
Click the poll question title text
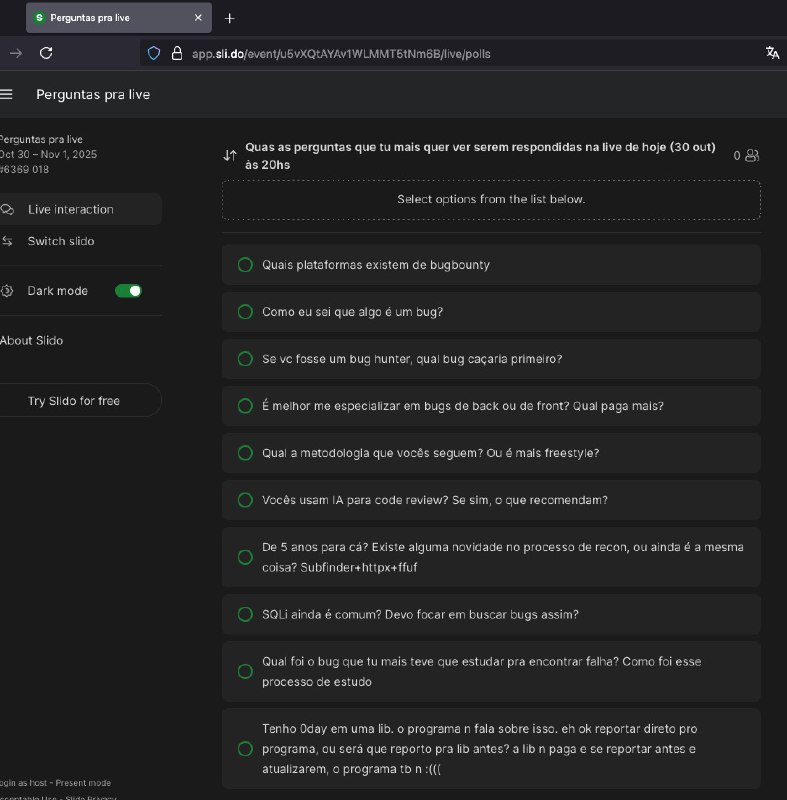click(x=480, y=156)
